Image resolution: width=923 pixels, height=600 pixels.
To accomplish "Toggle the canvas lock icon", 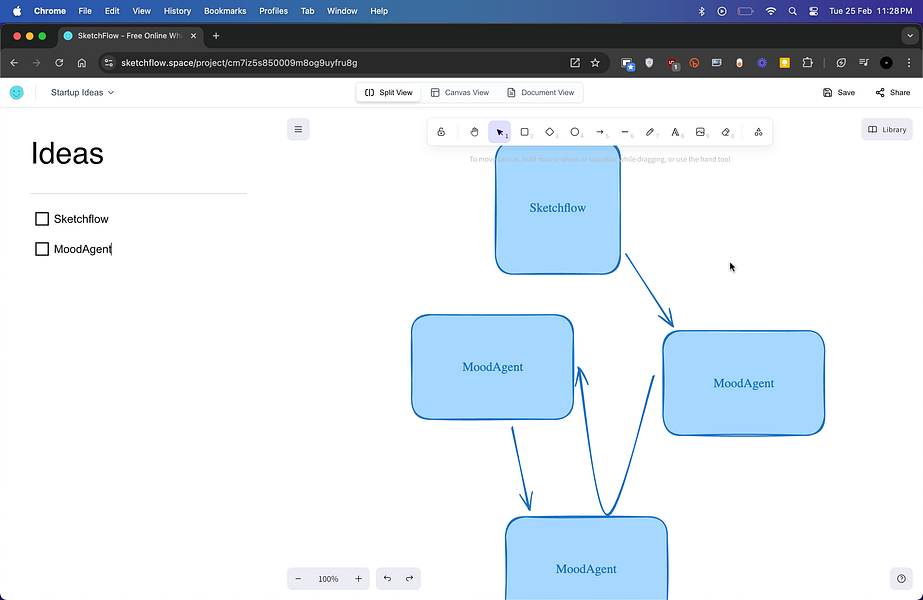I will (x=441, y=132).
